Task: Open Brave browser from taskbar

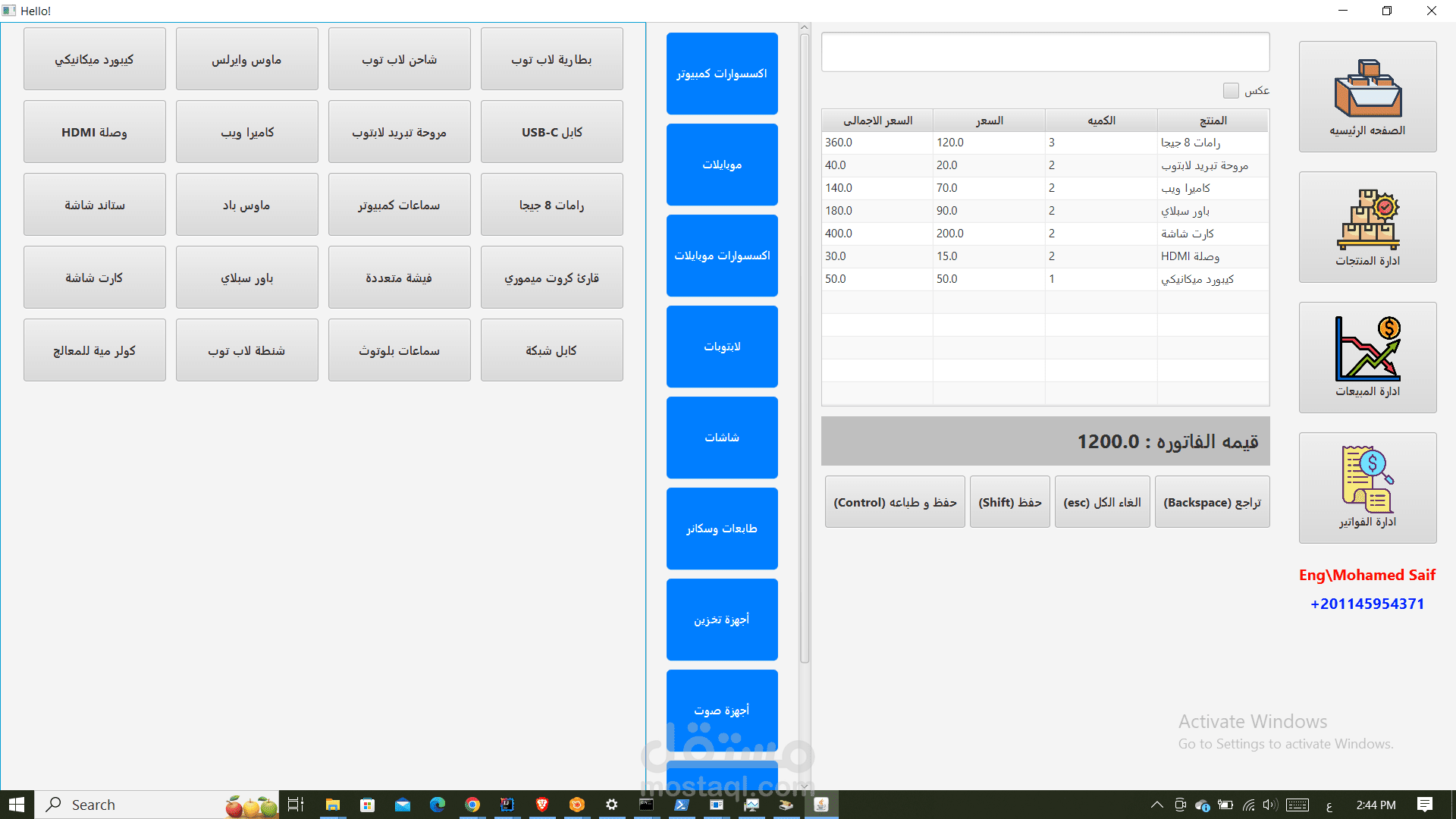Action: pyautogui.click(x=542, y=805)
